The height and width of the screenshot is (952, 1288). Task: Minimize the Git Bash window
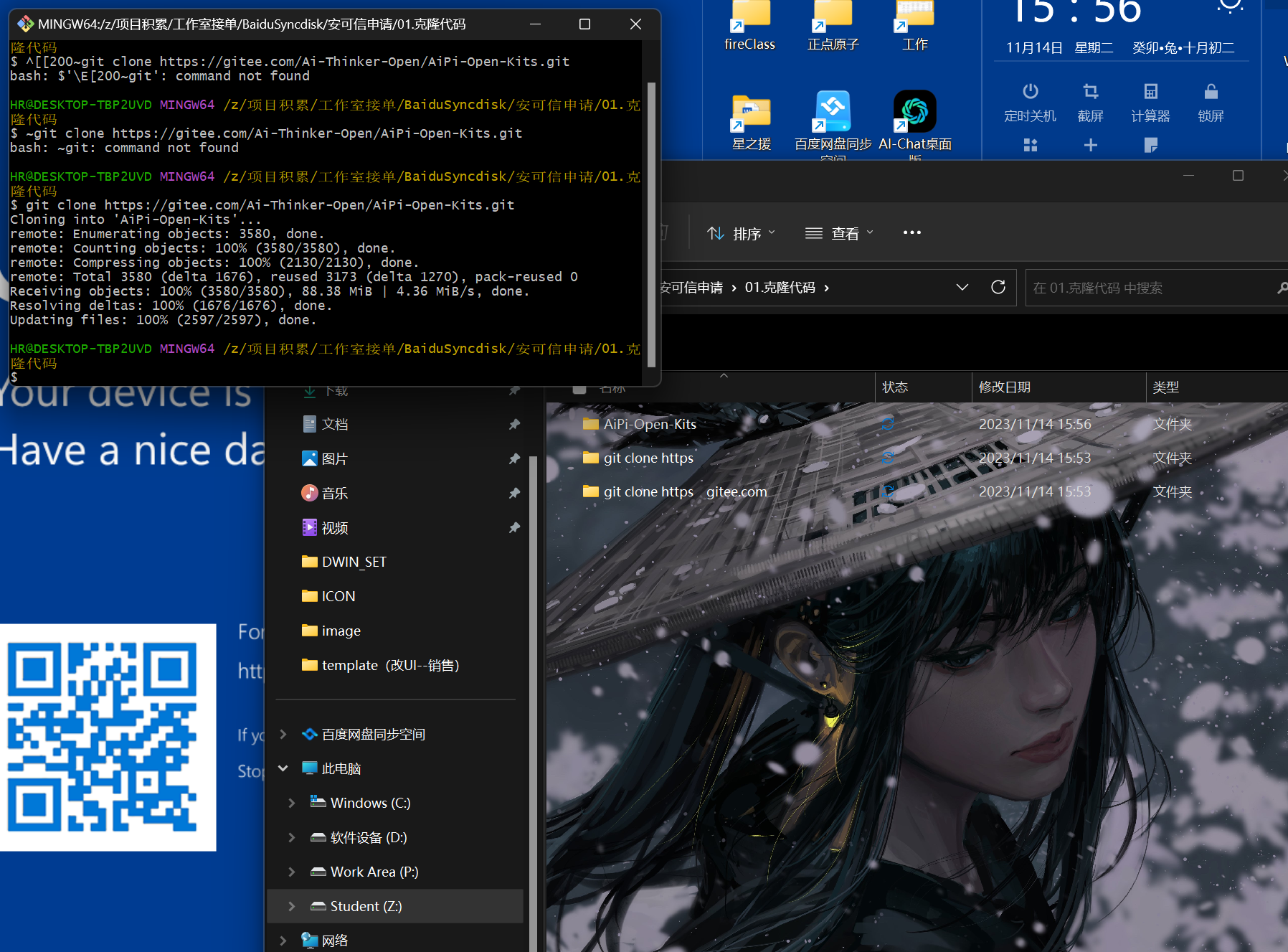coord(535,24)
